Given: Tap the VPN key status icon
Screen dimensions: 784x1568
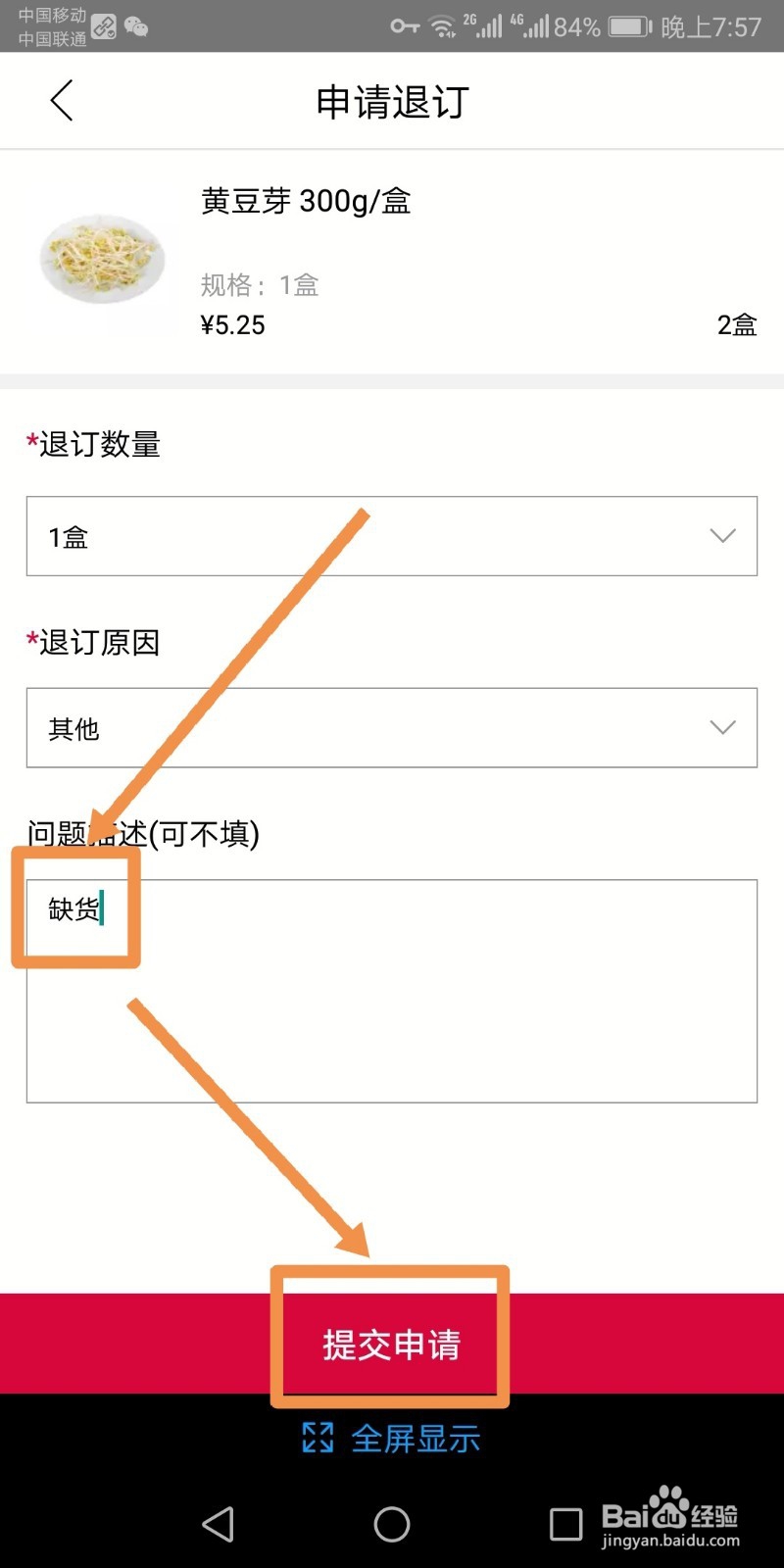Looking at the screenshot, I should pyautogui.click(x=405, y=26).
